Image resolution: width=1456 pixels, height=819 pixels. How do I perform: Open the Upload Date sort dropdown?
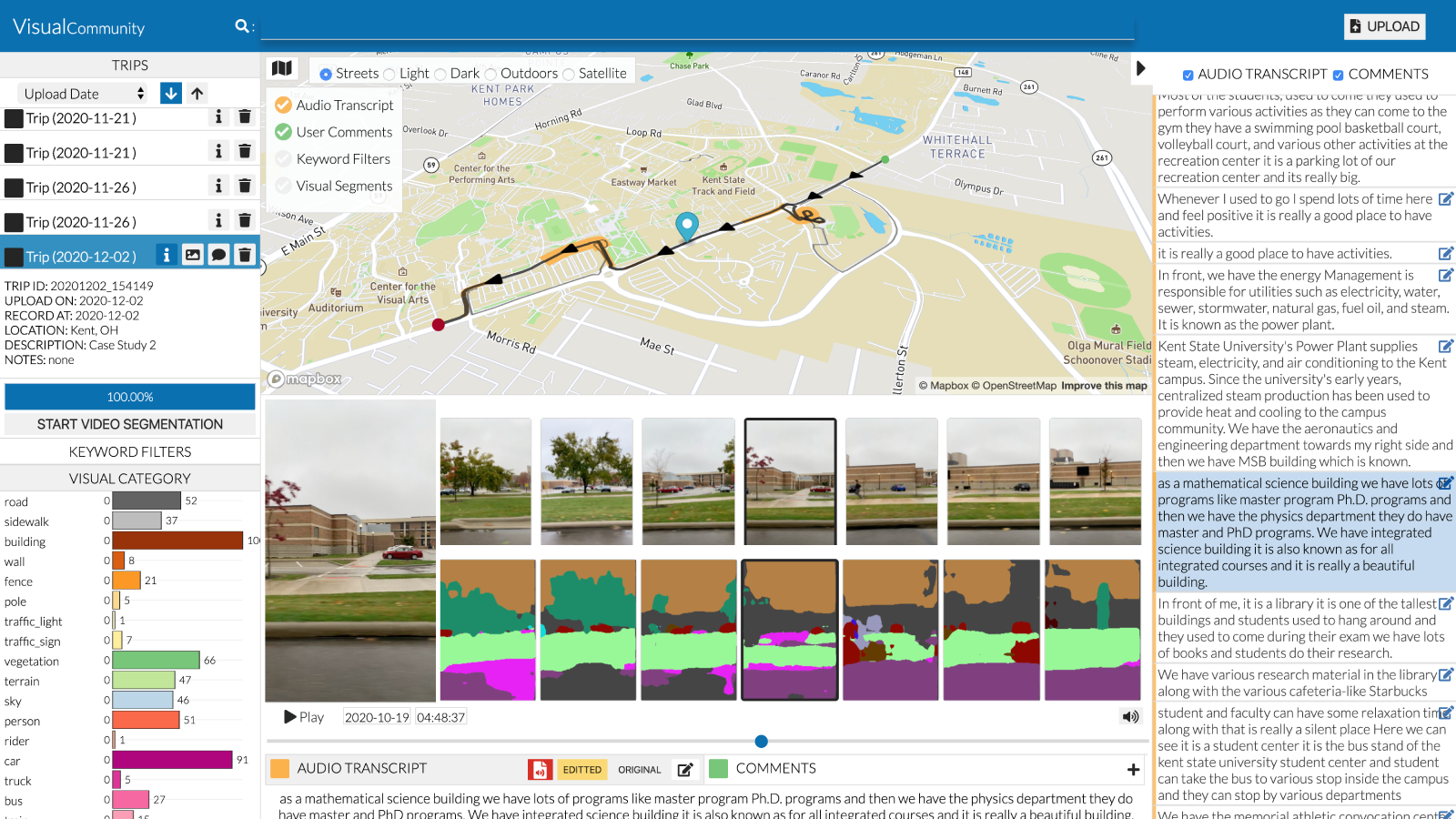tap(84, 94)
